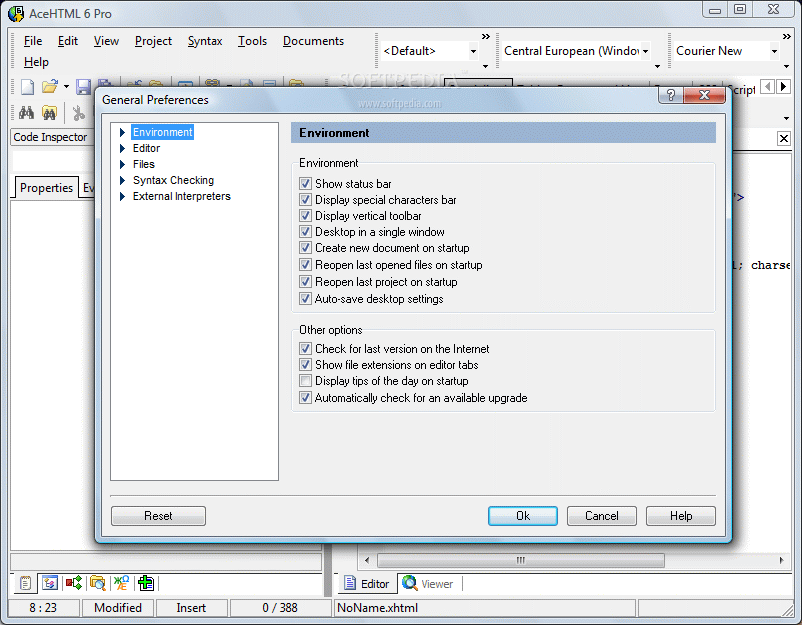Expand the Files tree node arrow
Viewport: 802px width, 625px height.
[122, 164]
